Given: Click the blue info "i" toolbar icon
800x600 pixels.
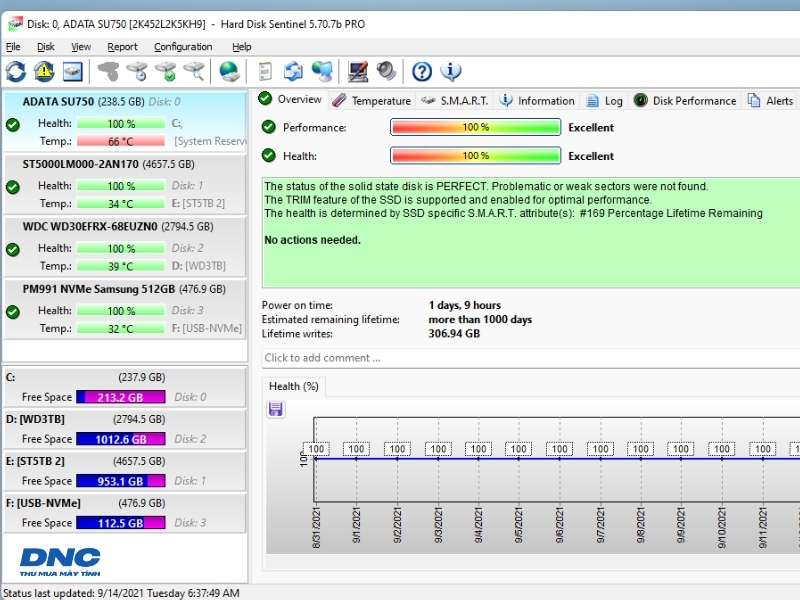Looking at the screenshot, I should (451, 71).
